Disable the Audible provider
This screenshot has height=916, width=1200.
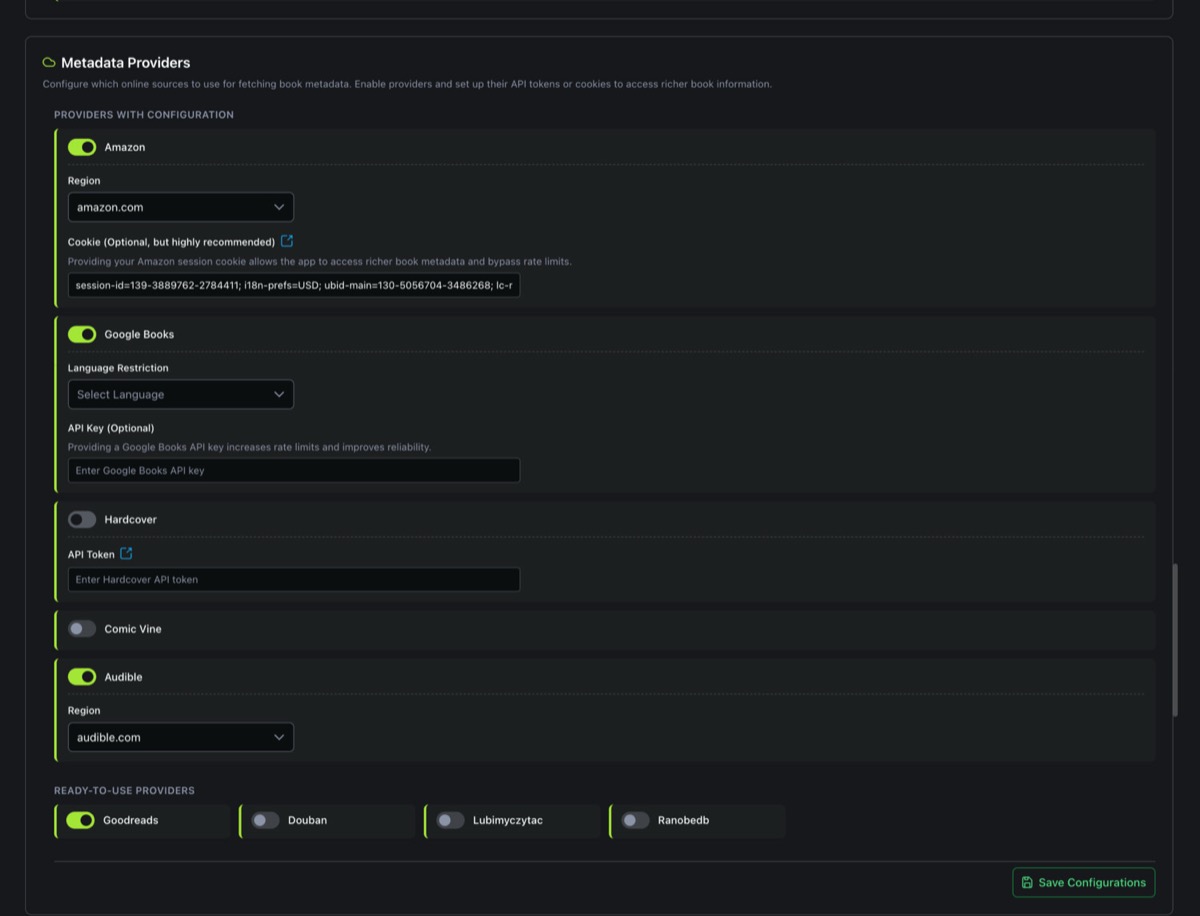pyautogui.click(x=82, y=677)
